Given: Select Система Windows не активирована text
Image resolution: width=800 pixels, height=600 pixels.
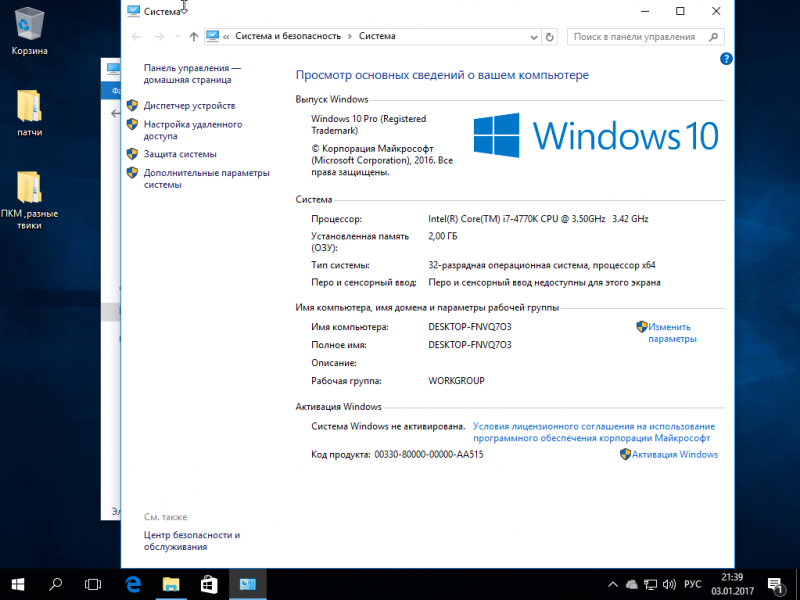Looking at the screenshot, I should (x=388, y=427).
